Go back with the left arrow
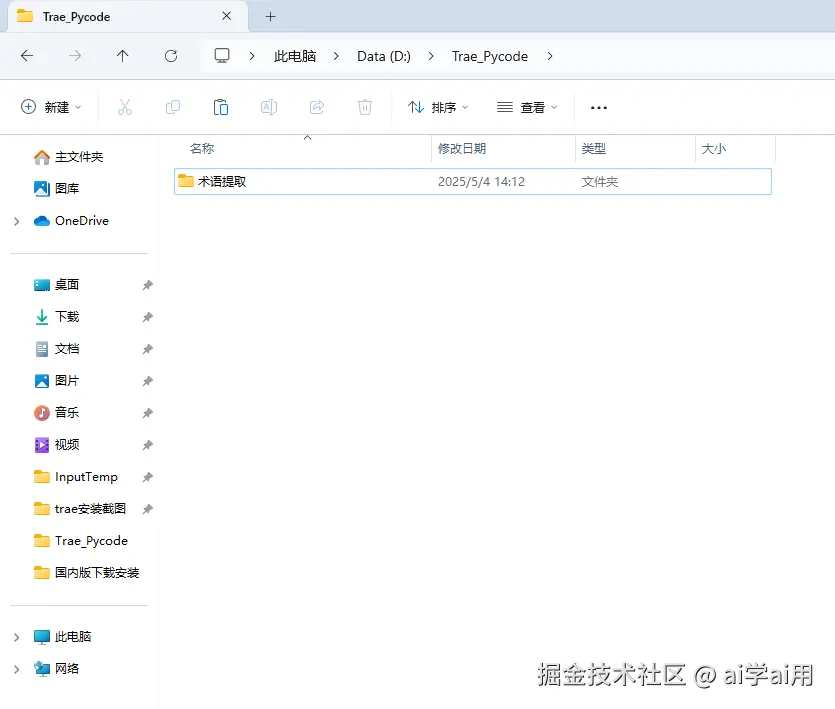The width and height of the screenshot is (835, 709). point(27,56)
